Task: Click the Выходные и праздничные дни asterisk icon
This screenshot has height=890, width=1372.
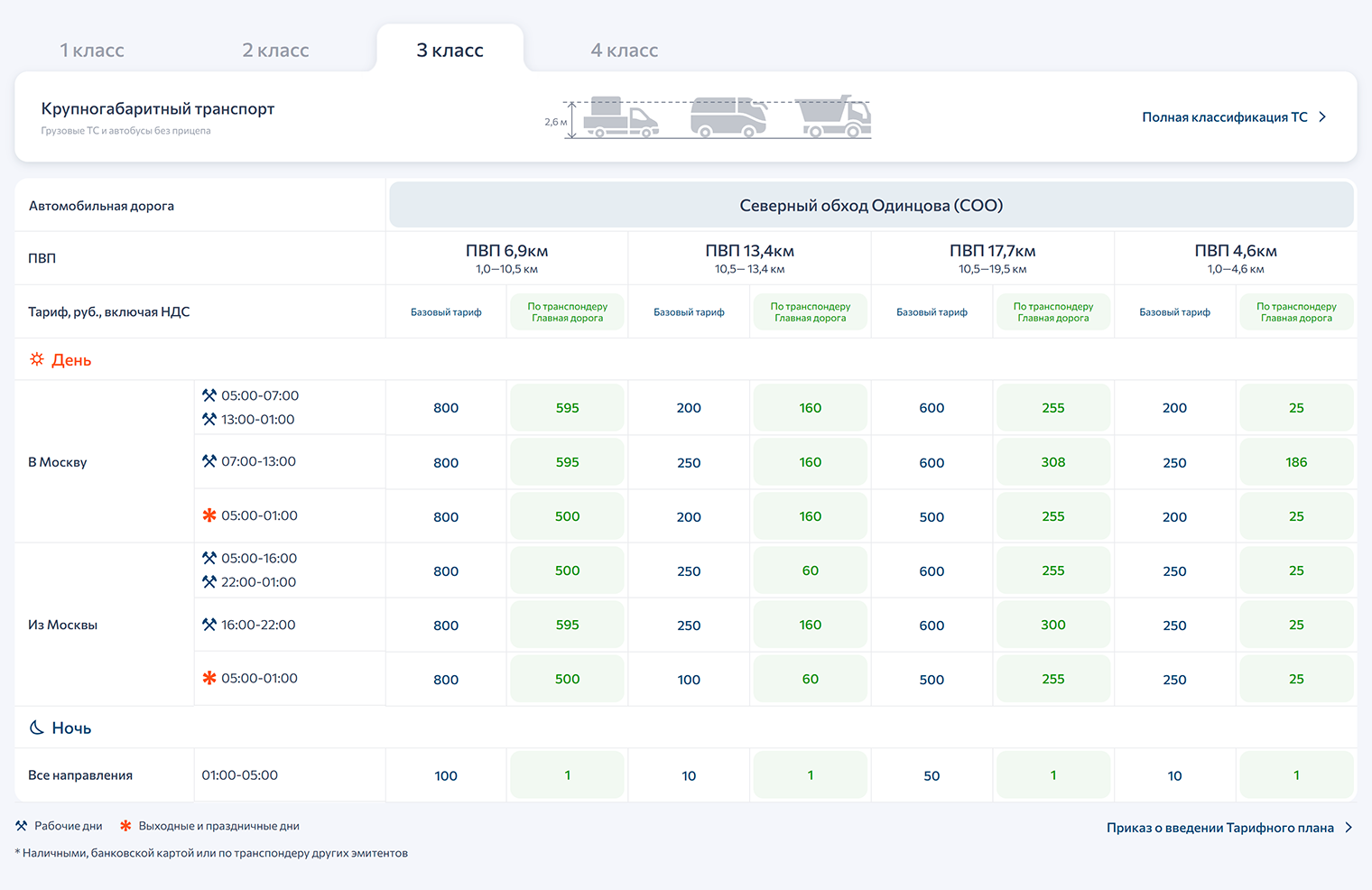Action: 125,826
